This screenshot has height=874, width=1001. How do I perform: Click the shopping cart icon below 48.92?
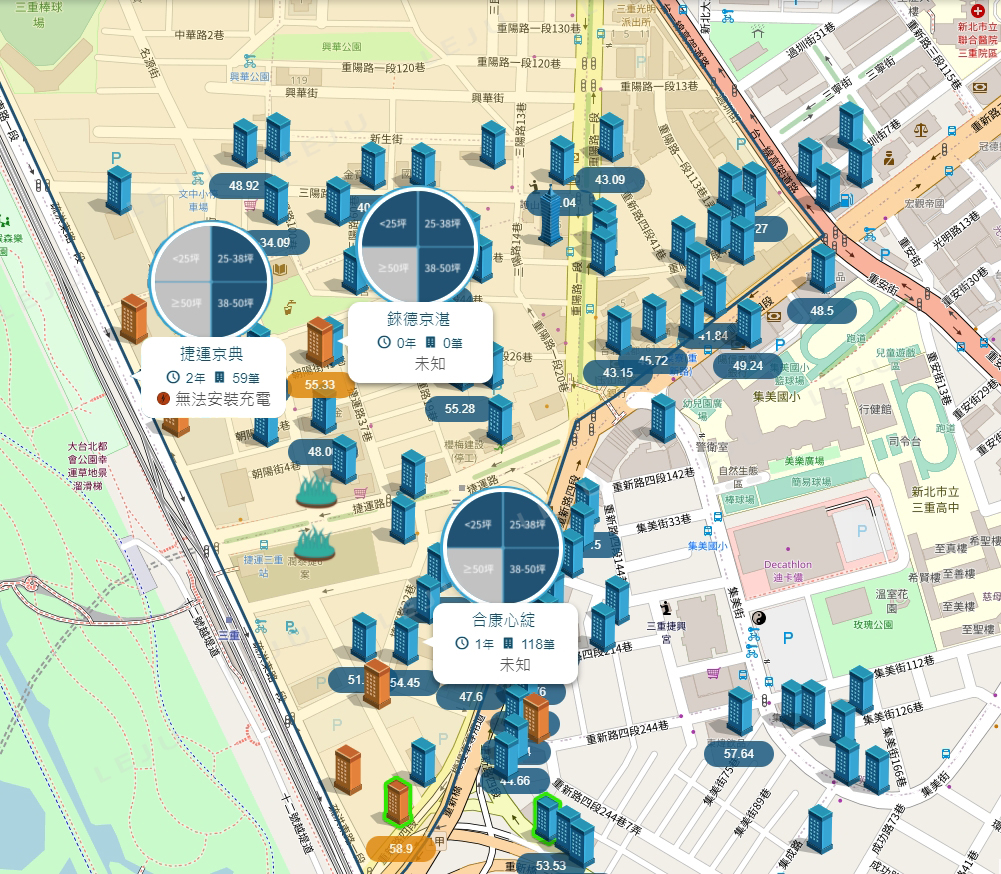(250, 205)
